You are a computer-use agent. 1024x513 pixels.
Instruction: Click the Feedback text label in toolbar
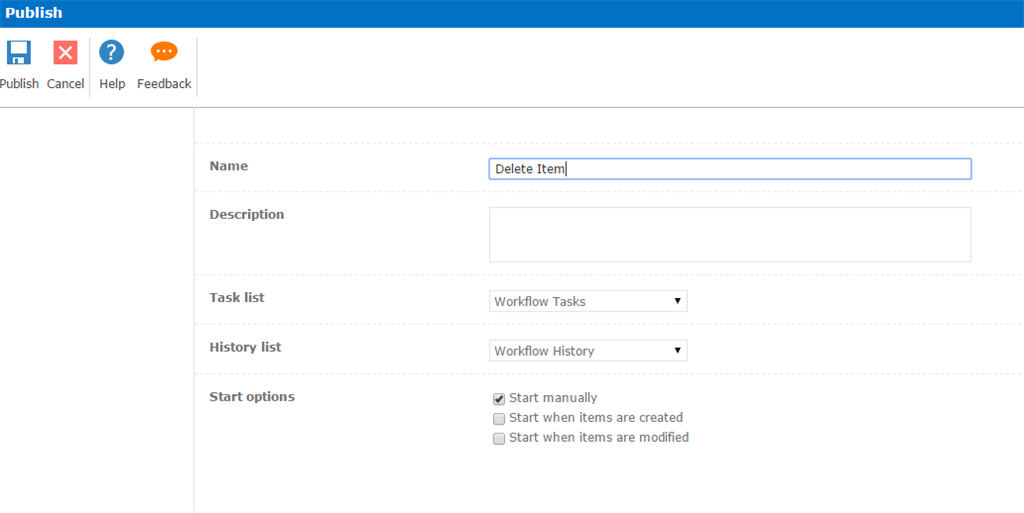164,84
